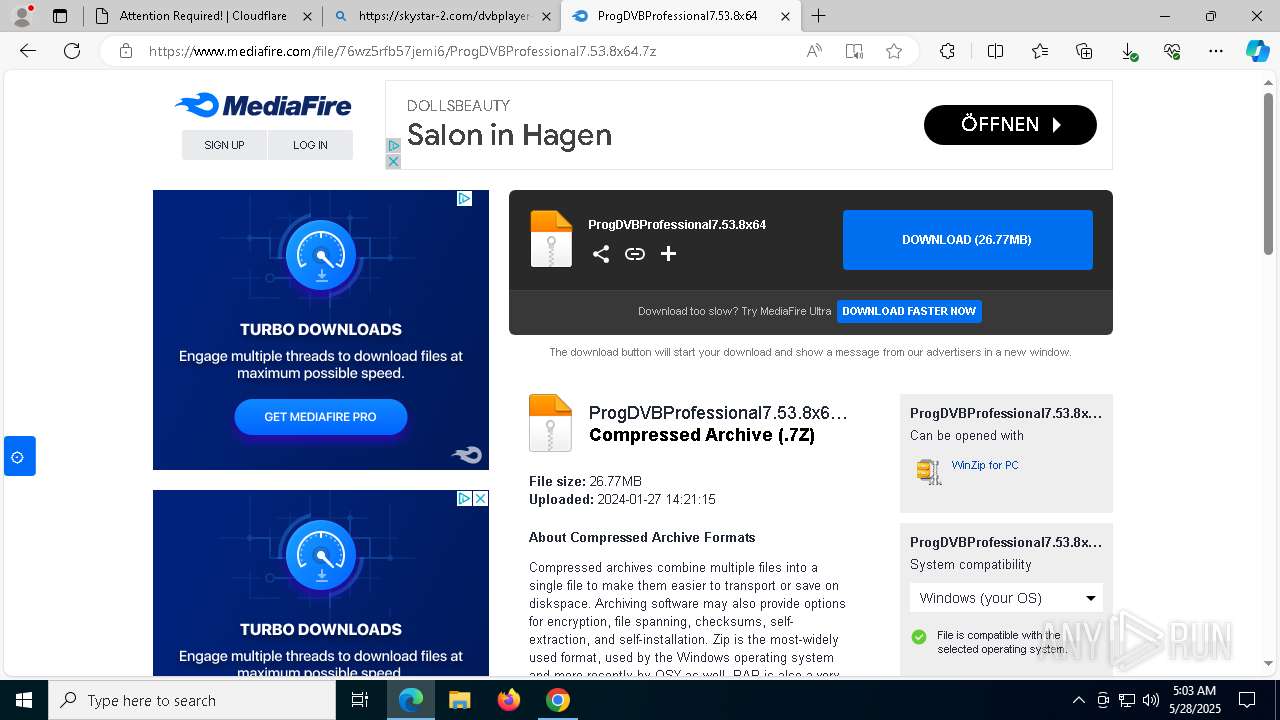
Task: Launch Chrome from taskbar
Action: (558, 700)
